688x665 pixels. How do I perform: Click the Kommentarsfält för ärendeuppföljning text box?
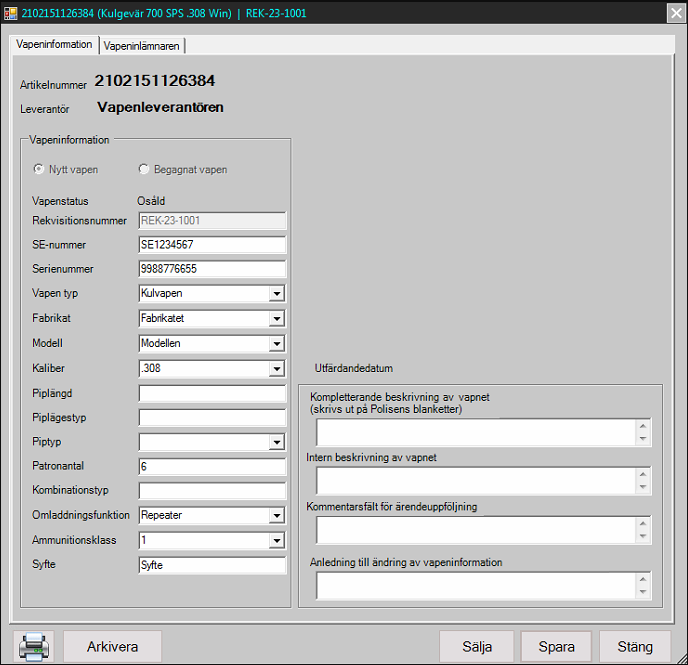click(476, 529)
